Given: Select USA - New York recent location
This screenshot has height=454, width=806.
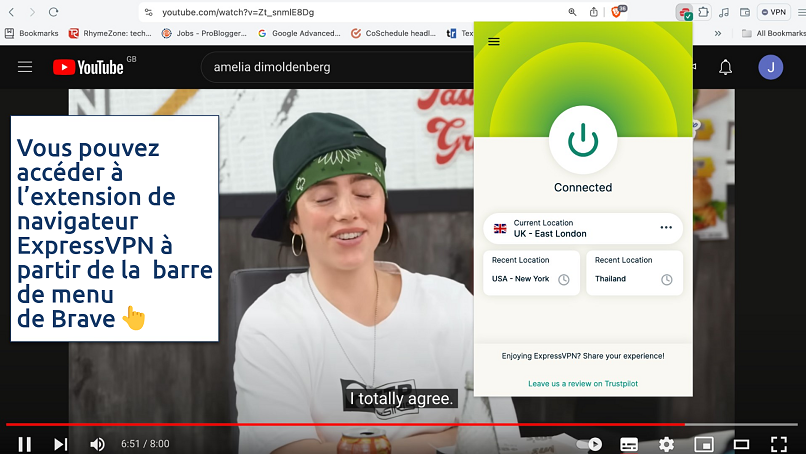Looking at the screenshot, I should pos(531,273).
